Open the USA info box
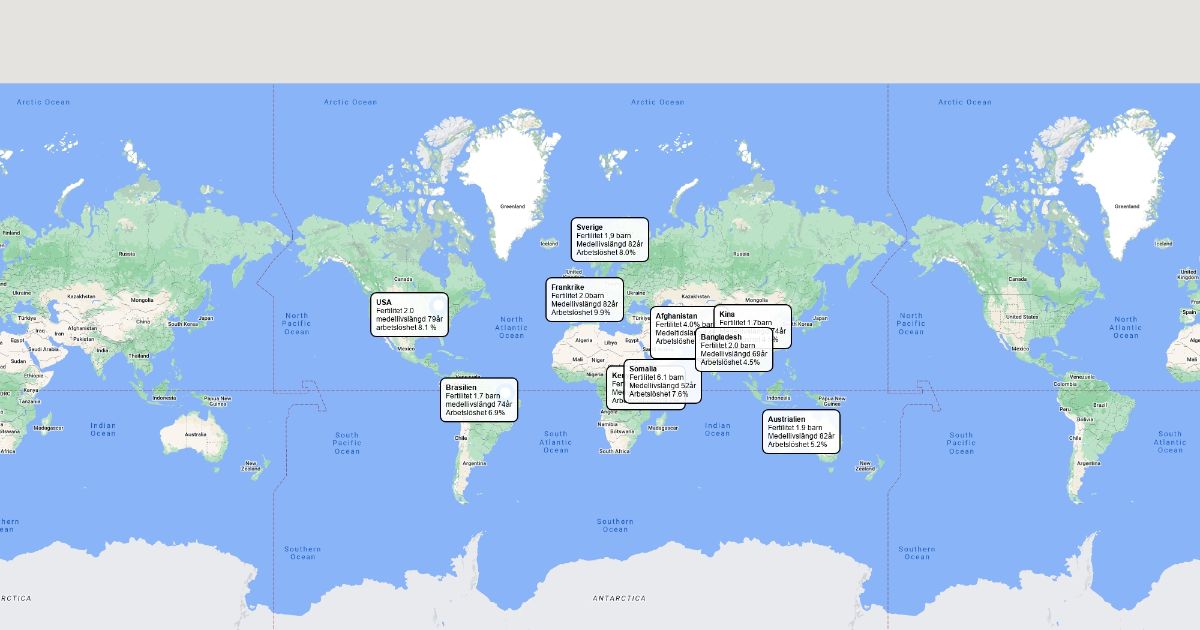Screen dimensions: 1200x630 [x=410, y=315]
